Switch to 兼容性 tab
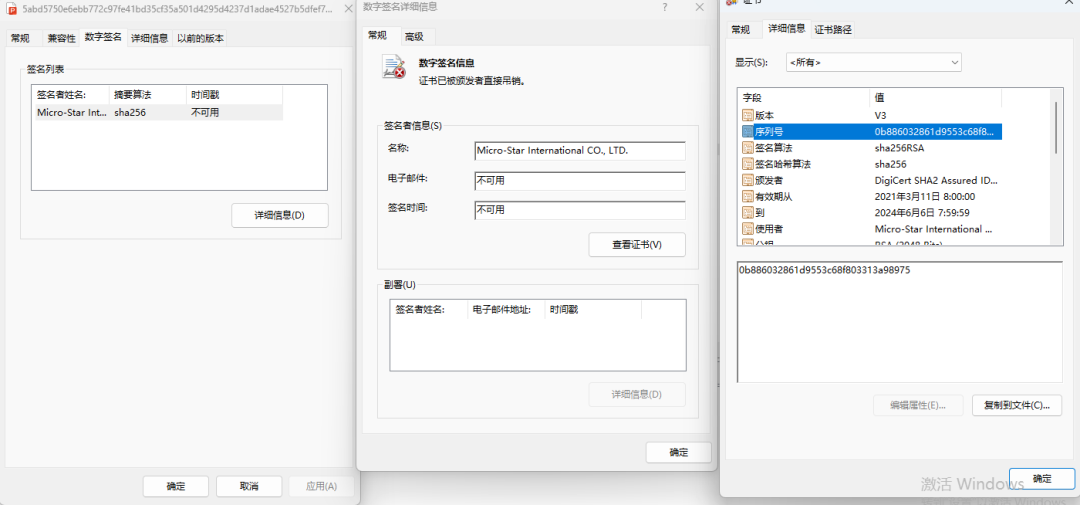 click(x=61, y=39)
